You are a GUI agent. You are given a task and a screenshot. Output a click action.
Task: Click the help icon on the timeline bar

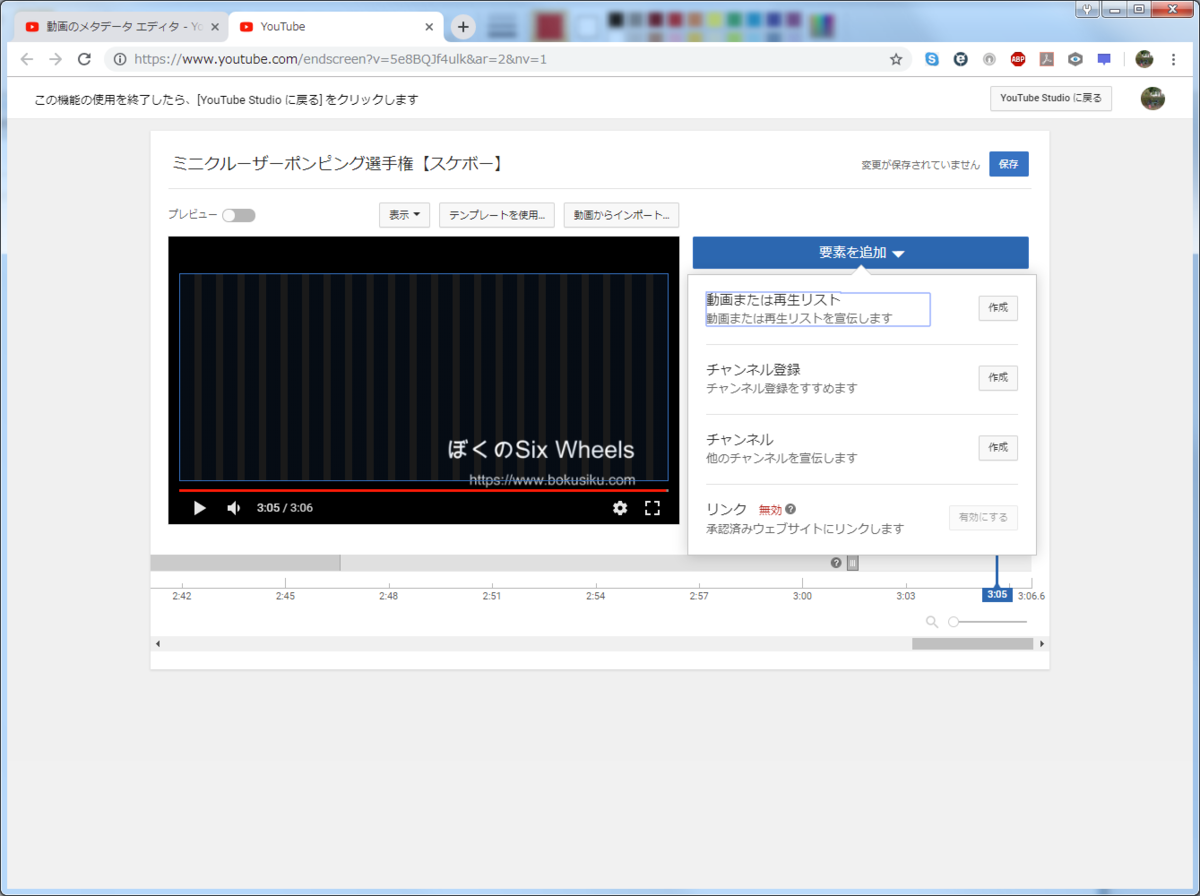[836, 563]
